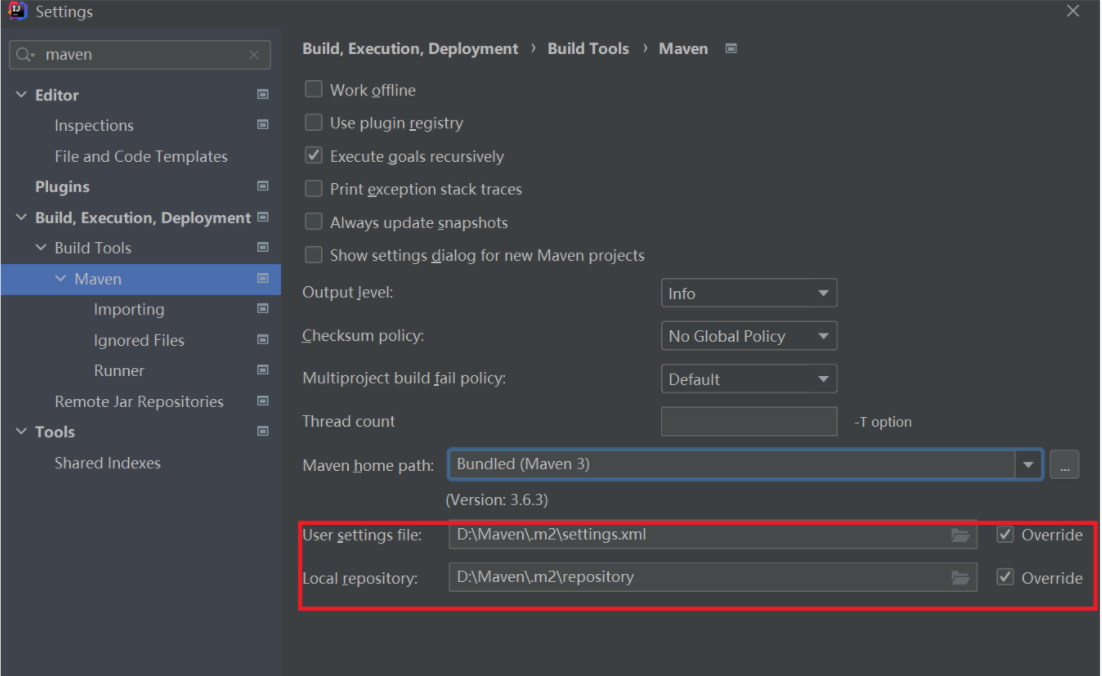The image size is (1102, 676).
Task: Open Shared Indexes settings
Action: [x=108, y=462]
